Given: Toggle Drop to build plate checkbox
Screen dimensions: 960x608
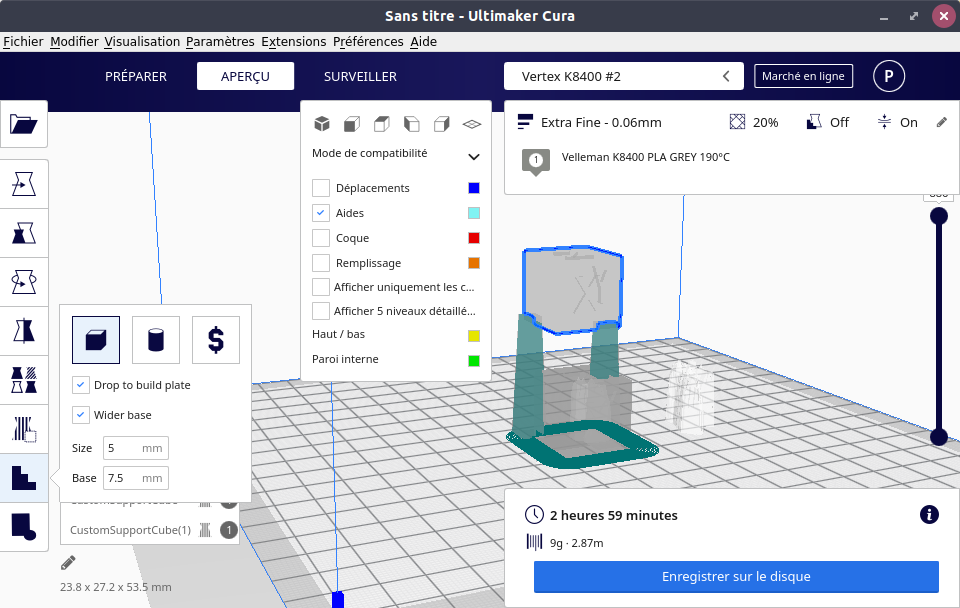Looking at the screenshot, I should [81, 385].
